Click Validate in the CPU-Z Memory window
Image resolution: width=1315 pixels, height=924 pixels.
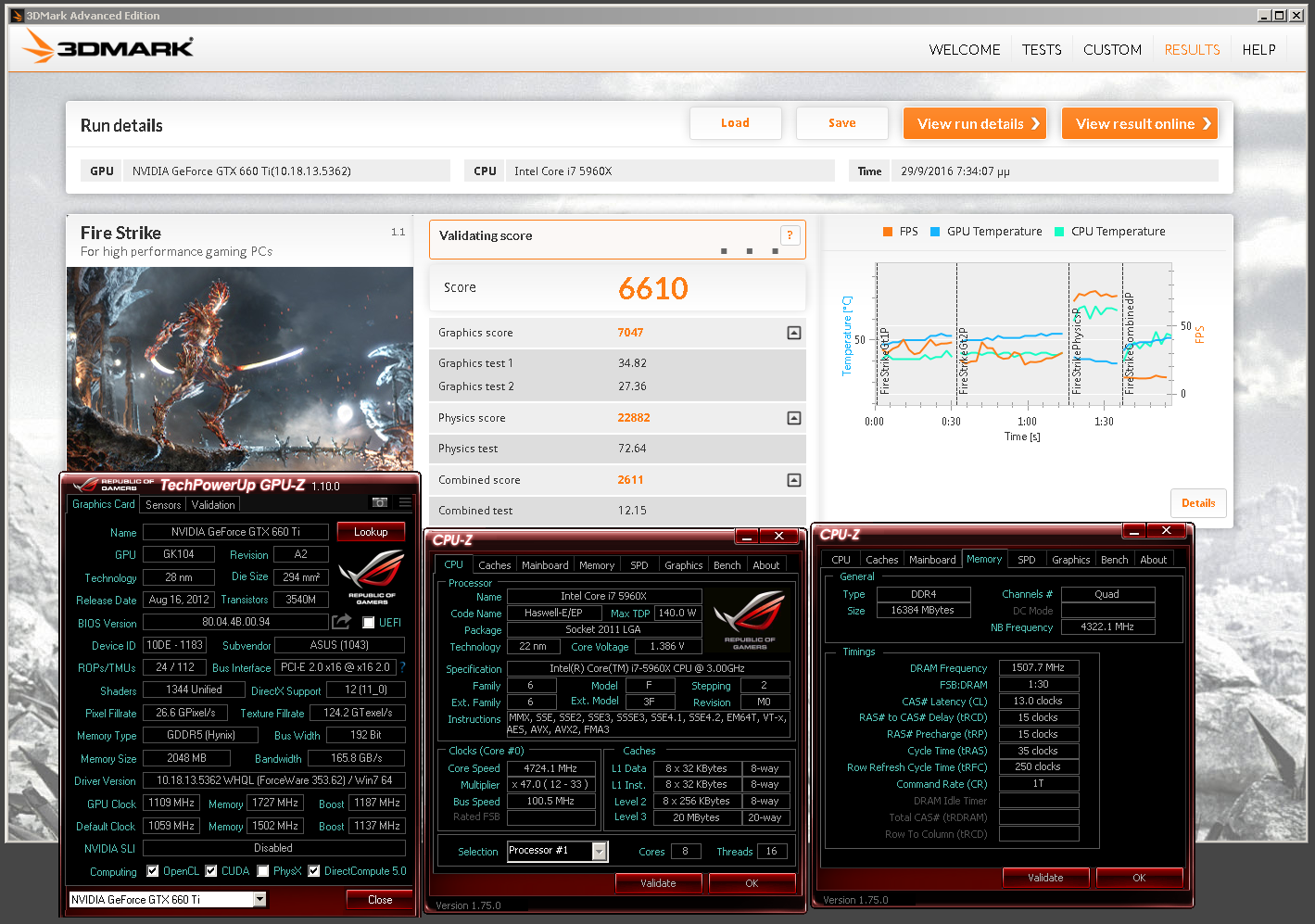pyautogui.click(x=1045, y=878)
